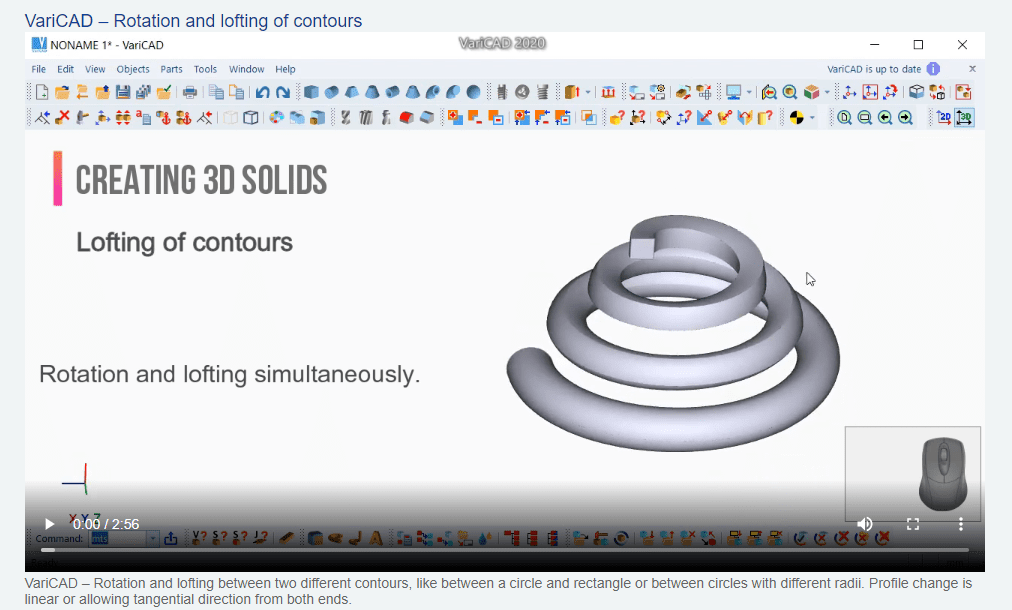Click the Undo arrow icon
The height and width of the screenshot is (610, 1012).
262,92
